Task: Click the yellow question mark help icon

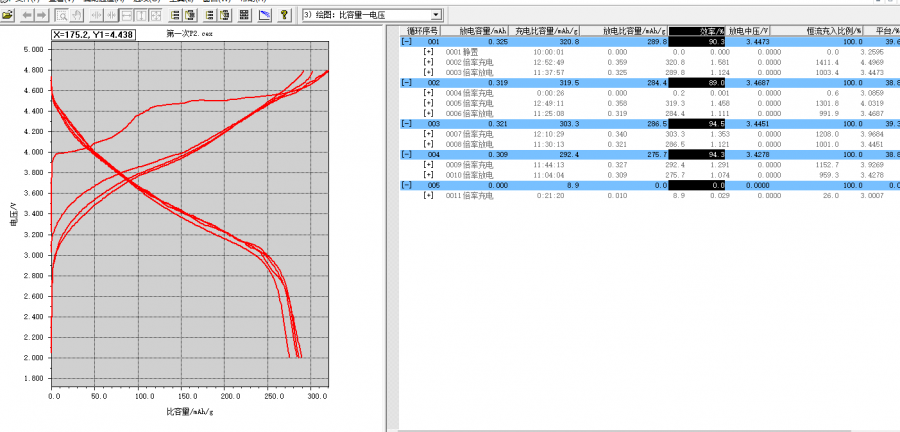Action: pyautogui.click(x=285, y=16)
